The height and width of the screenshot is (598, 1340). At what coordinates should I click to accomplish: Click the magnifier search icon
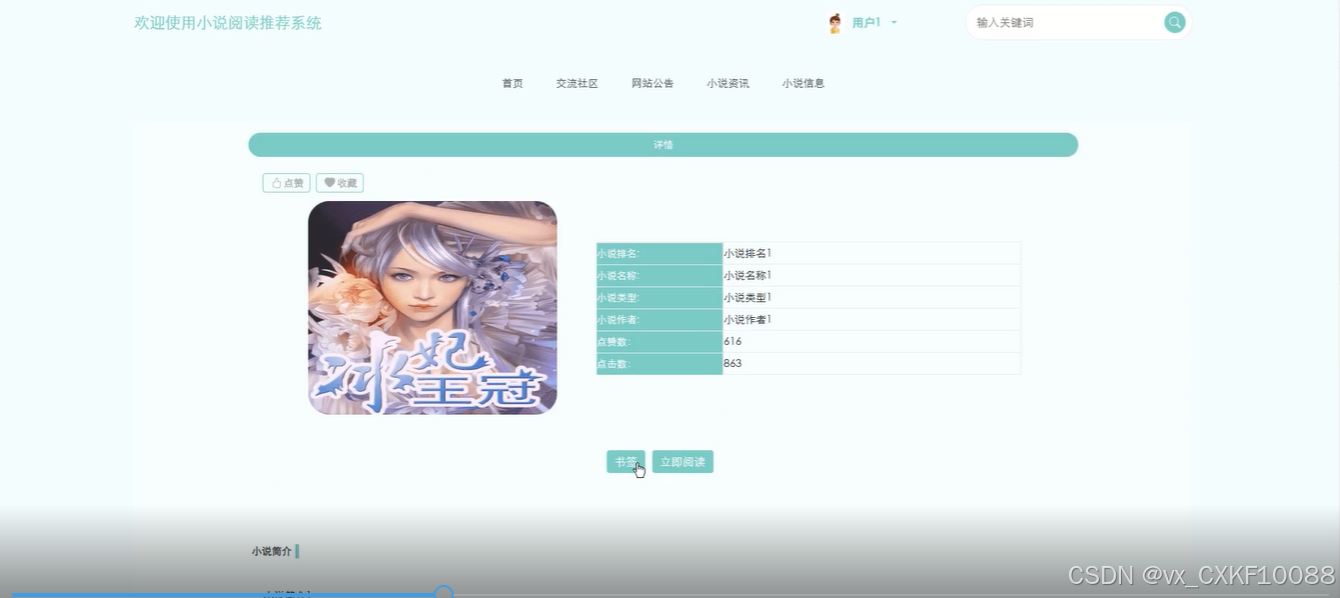(1174, 22)
